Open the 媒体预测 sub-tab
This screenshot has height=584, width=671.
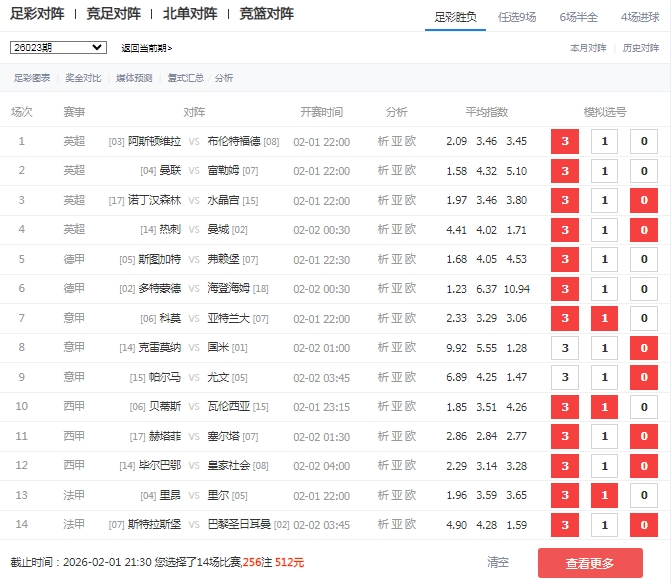(x=134, y=78)
